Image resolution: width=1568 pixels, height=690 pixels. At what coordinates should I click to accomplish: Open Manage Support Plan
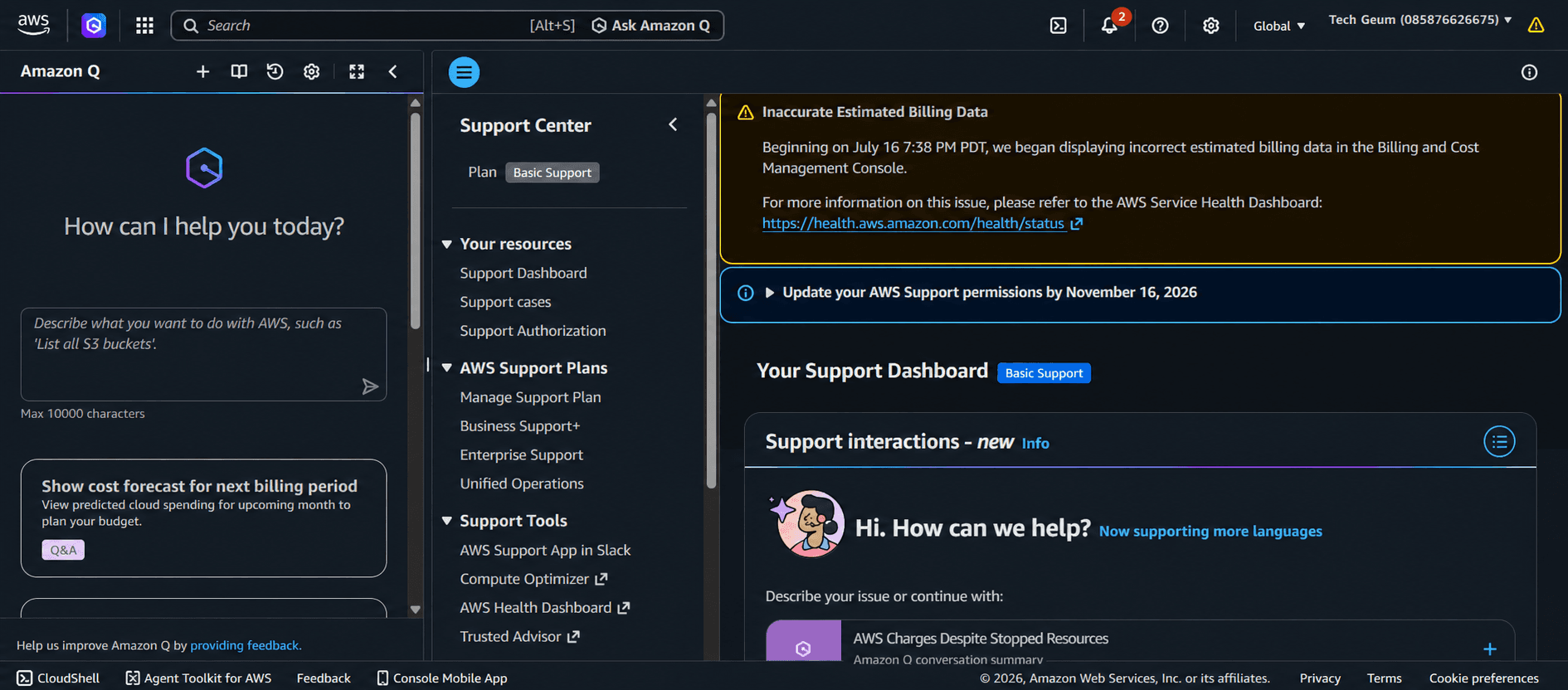pos(530,397)
